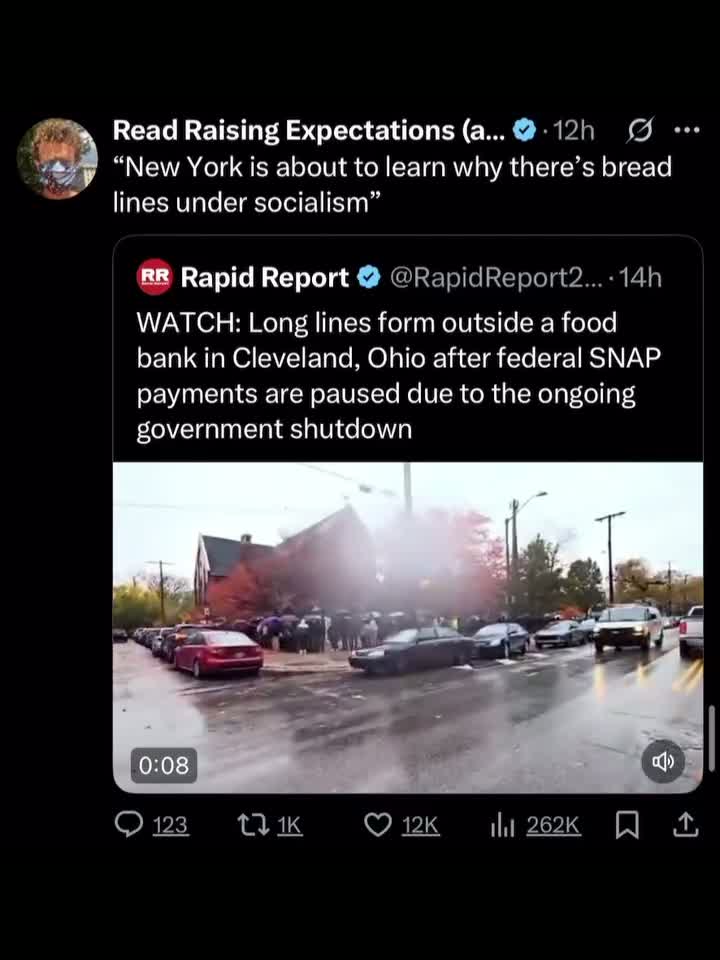Open view analytics bar chart icon
720x960 pixels.
click(501, 826)
